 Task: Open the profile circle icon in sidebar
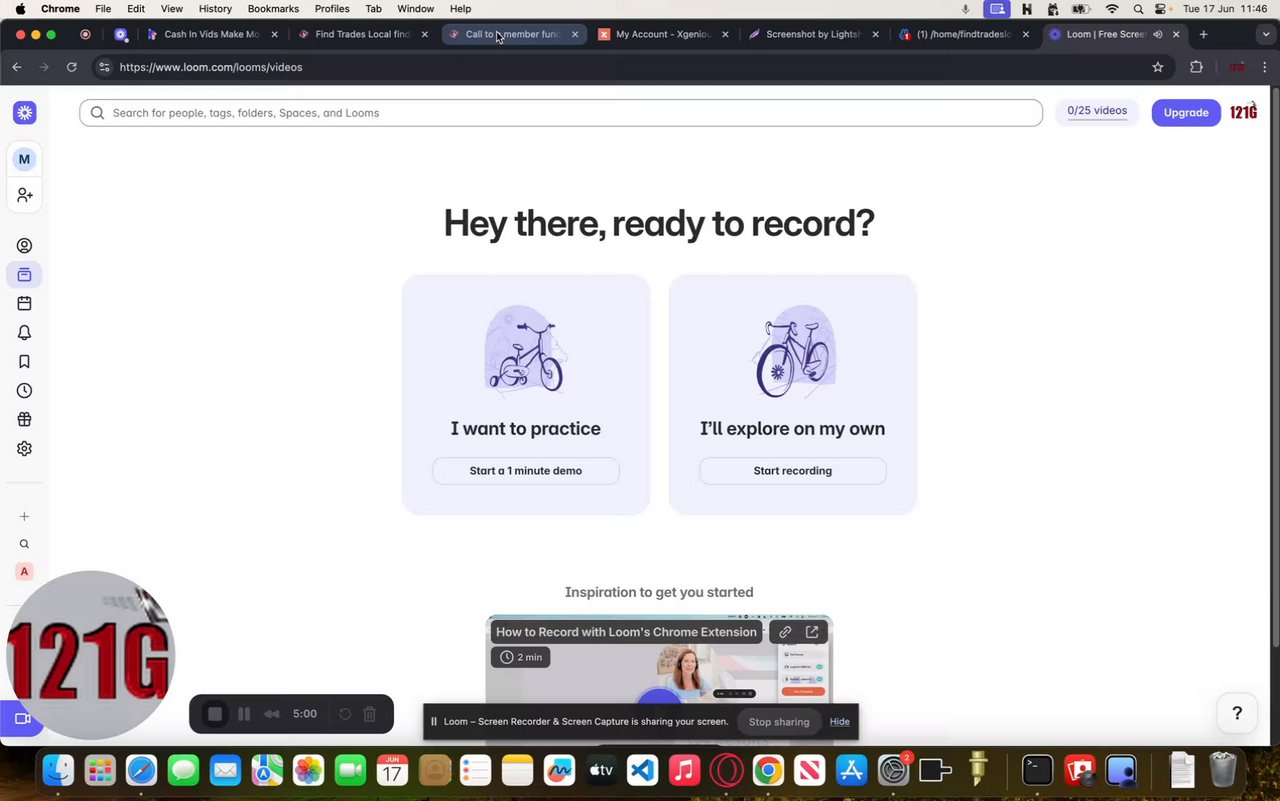[x=24, y=246]
